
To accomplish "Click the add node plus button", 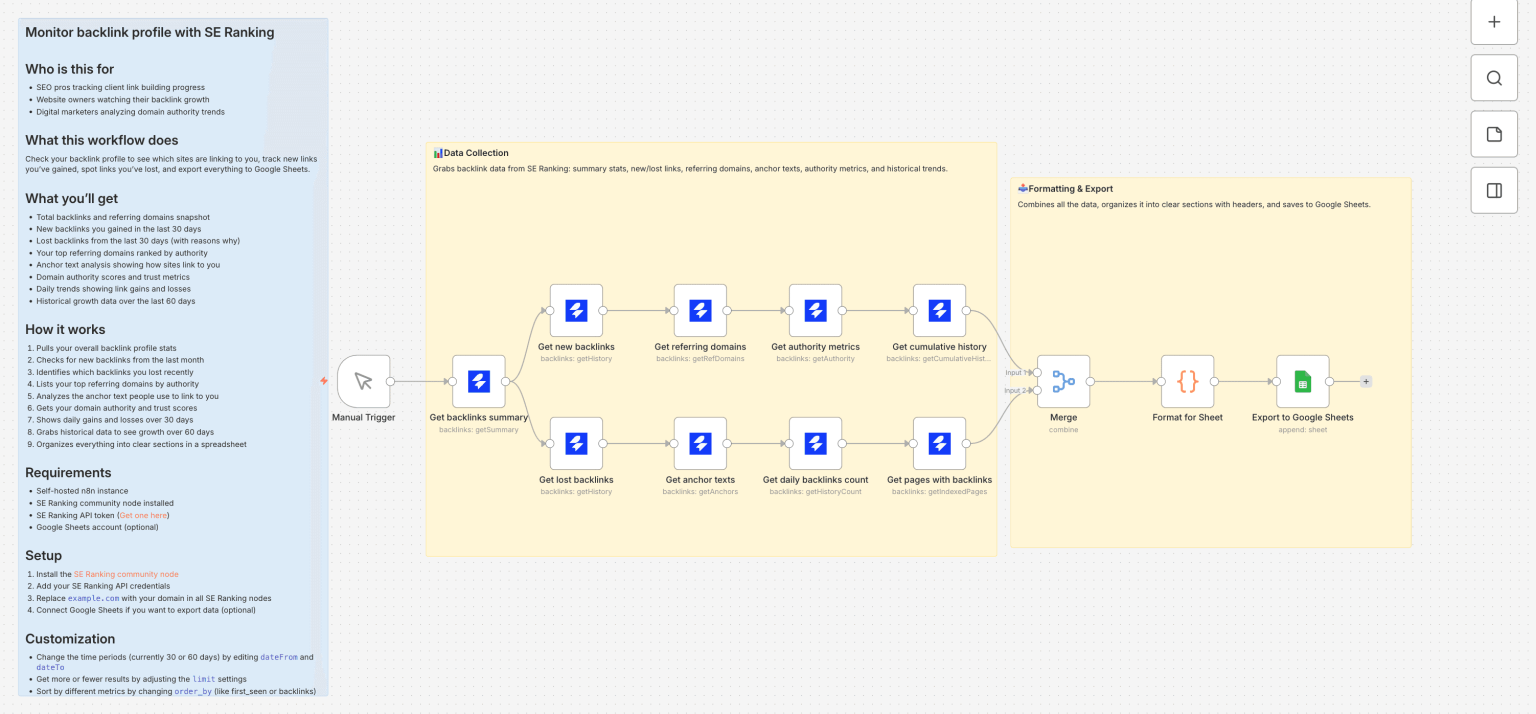I will pyautogui.click(x=1494, y=22).
